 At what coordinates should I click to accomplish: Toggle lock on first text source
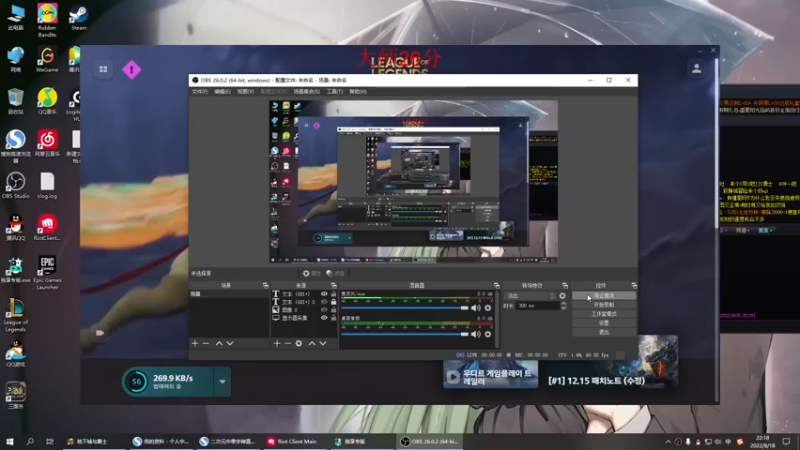click(334, 294)
